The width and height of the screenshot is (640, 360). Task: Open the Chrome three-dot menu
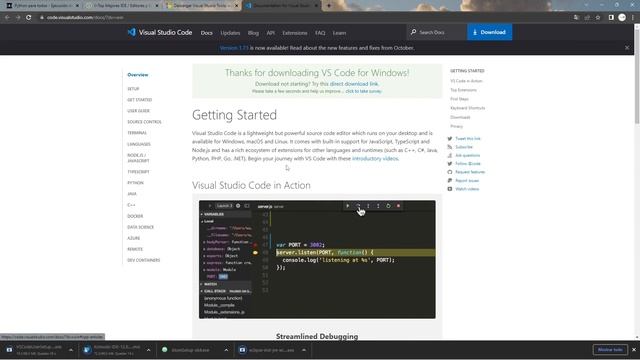tap(633, 18)
